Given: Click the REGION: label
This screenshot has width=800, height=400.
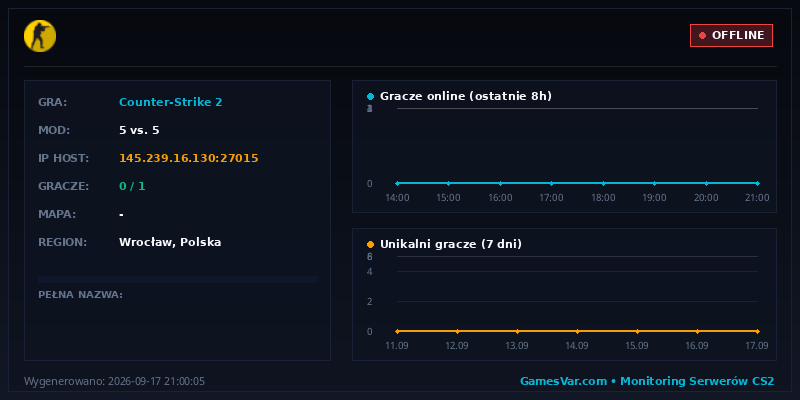Looking at the screenshot, I should pos(62,242).
